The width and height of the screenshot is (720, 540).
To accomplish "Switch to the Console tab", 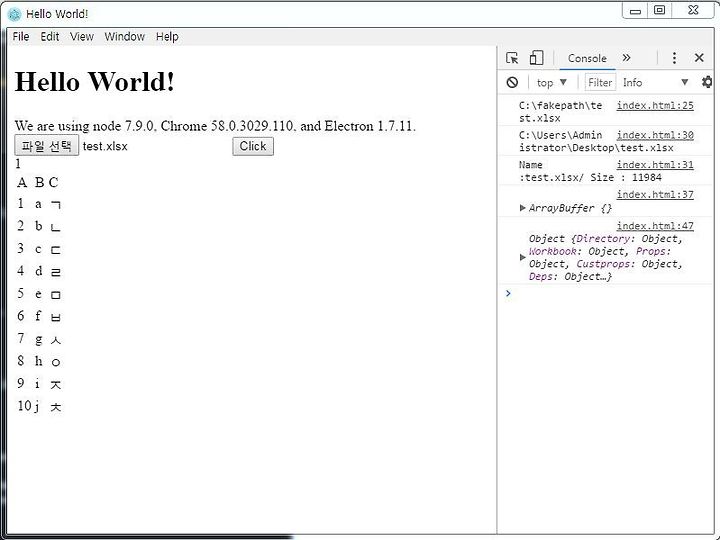I will pyautogui.click(x=587, y=58).
